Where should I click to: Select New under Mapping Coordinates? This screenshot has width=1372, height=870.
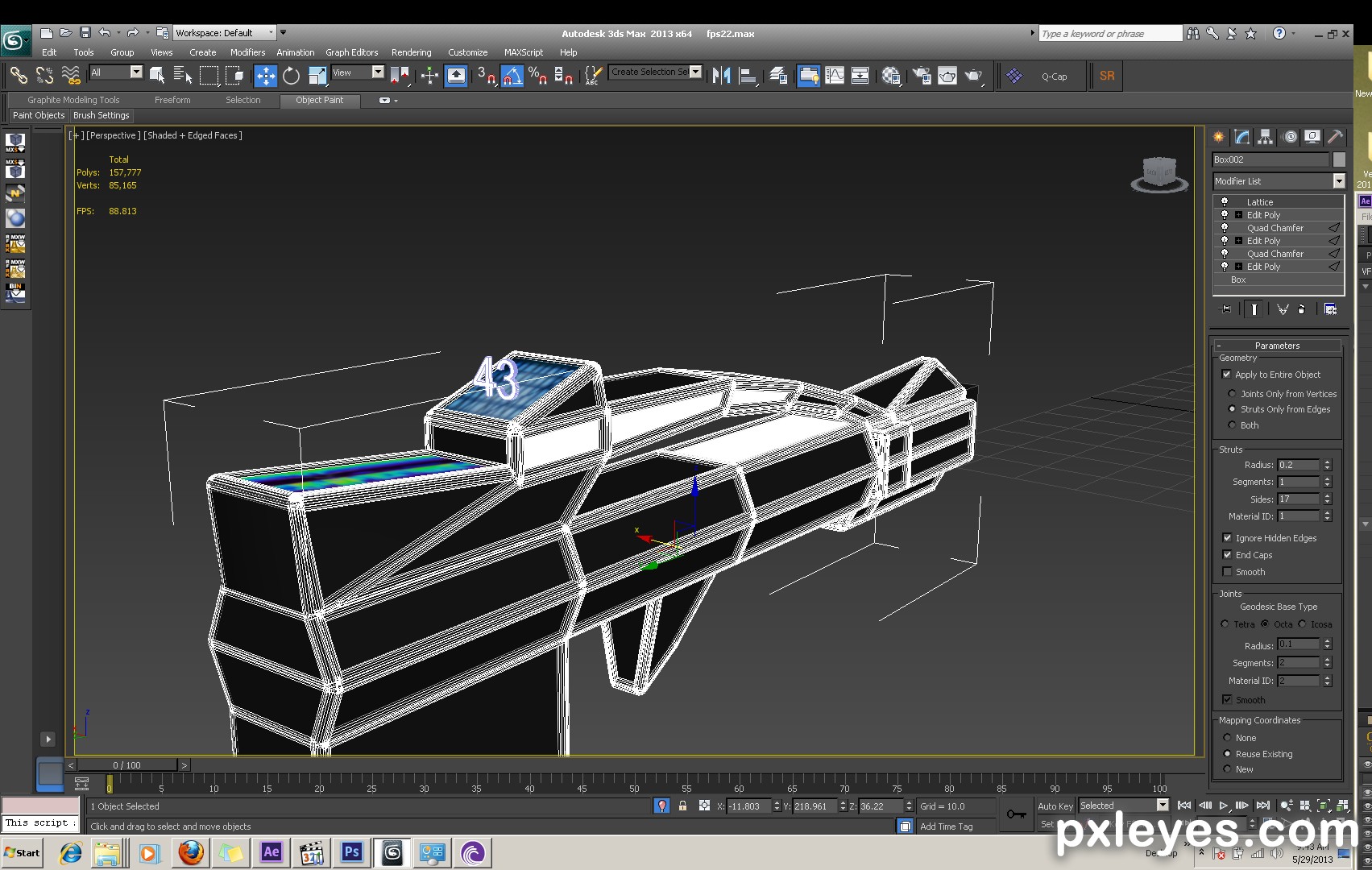1227,769
